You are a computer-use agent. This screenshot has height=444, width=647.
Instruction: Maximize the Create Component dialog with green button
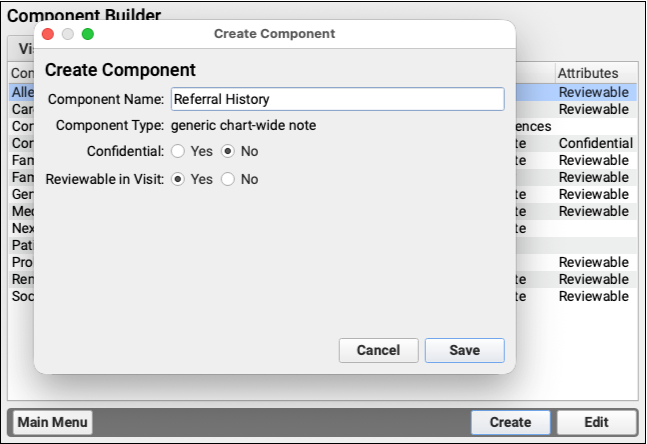pyautogui.click(x=87, y=34)
